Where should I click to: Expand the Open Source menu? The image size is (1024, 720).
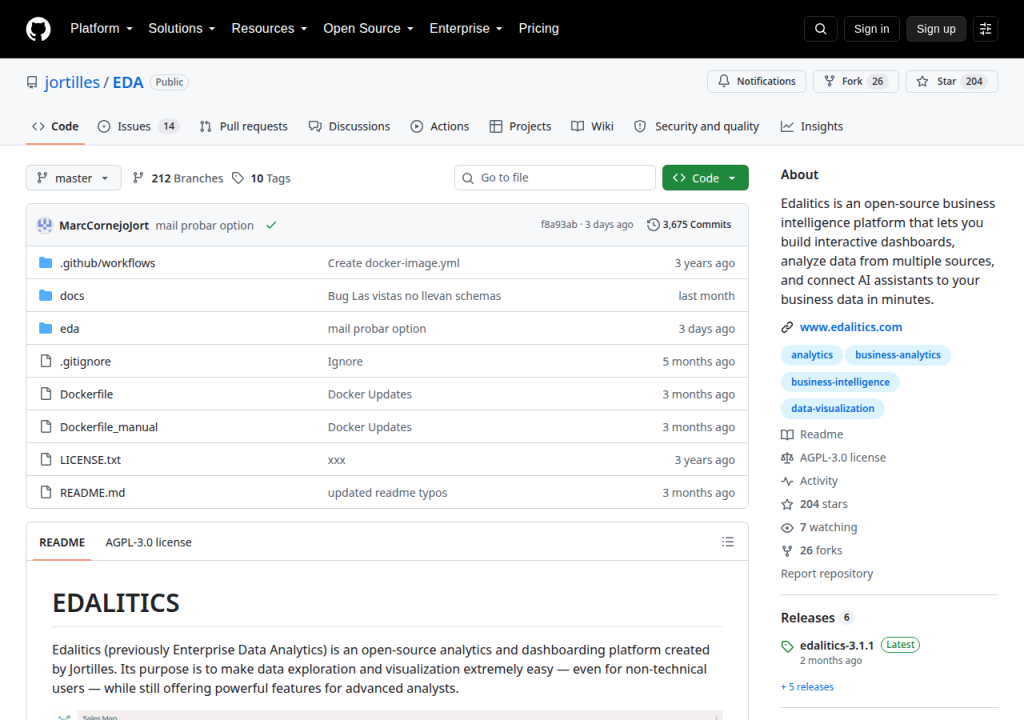click(x=368, y=29)
